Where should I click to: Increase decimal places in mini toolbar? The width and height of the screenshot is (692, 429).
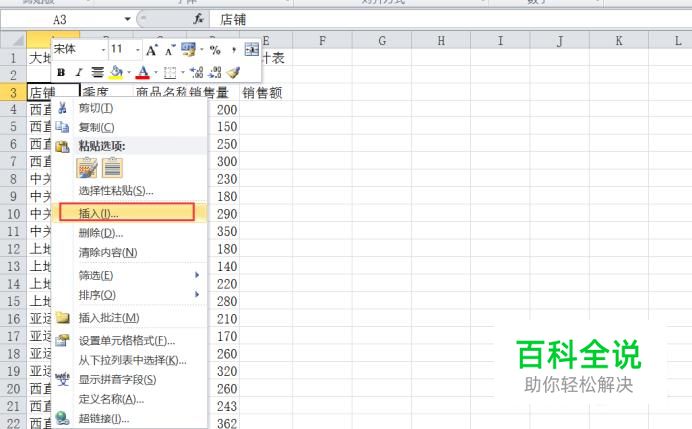pyautogui.click(x=196, y=72)
